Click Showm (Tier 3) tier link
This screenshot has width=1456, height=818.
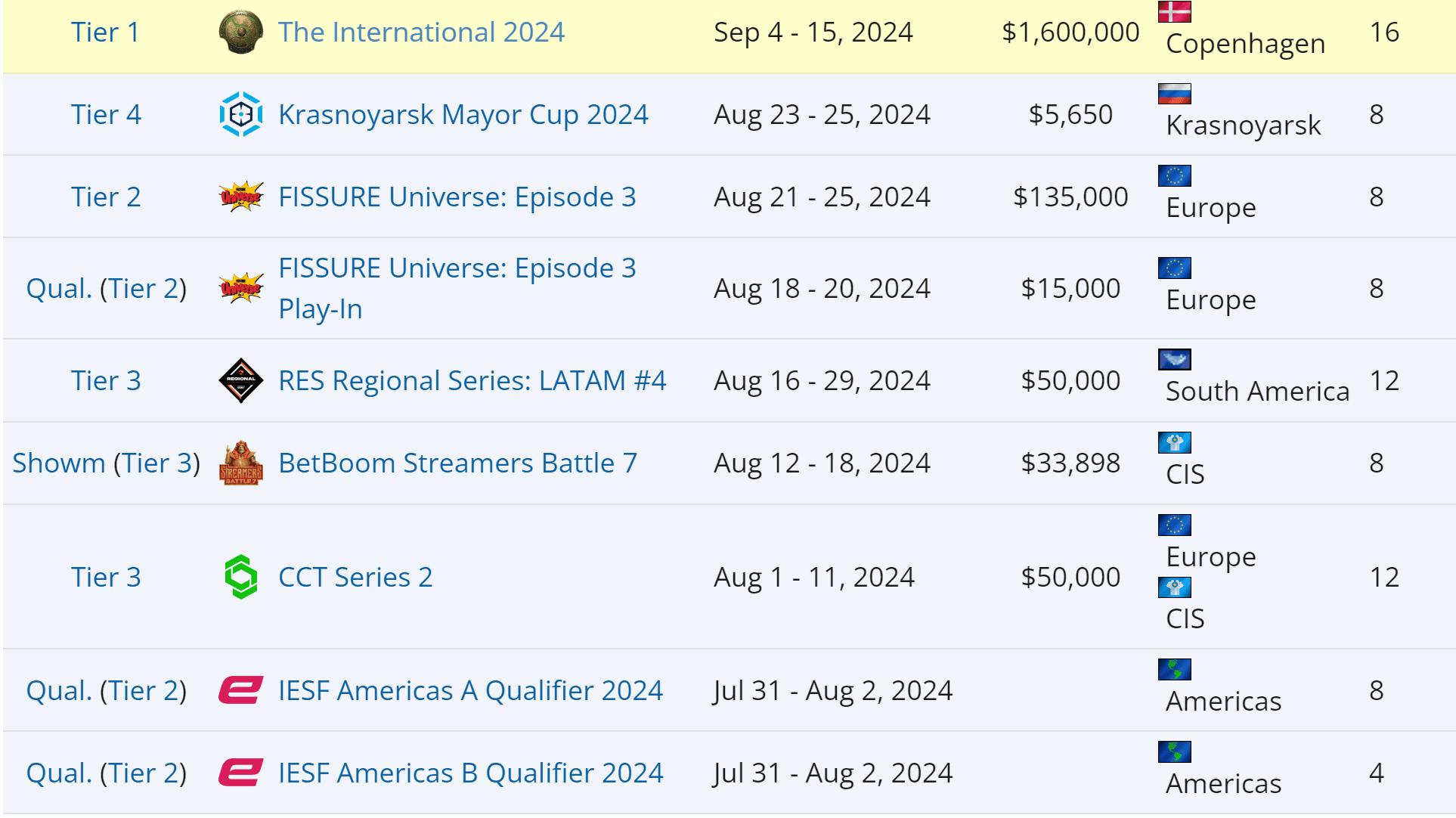(106, 463)
